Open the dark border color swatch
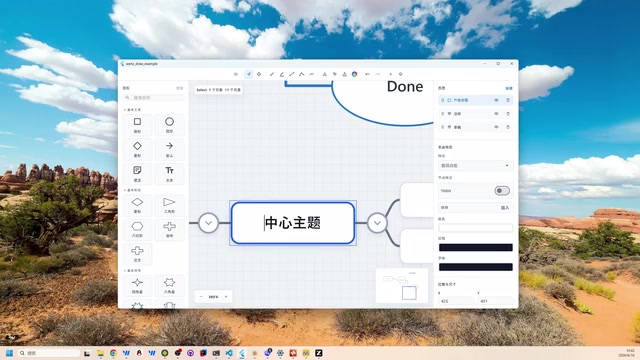 coord(476,247)
